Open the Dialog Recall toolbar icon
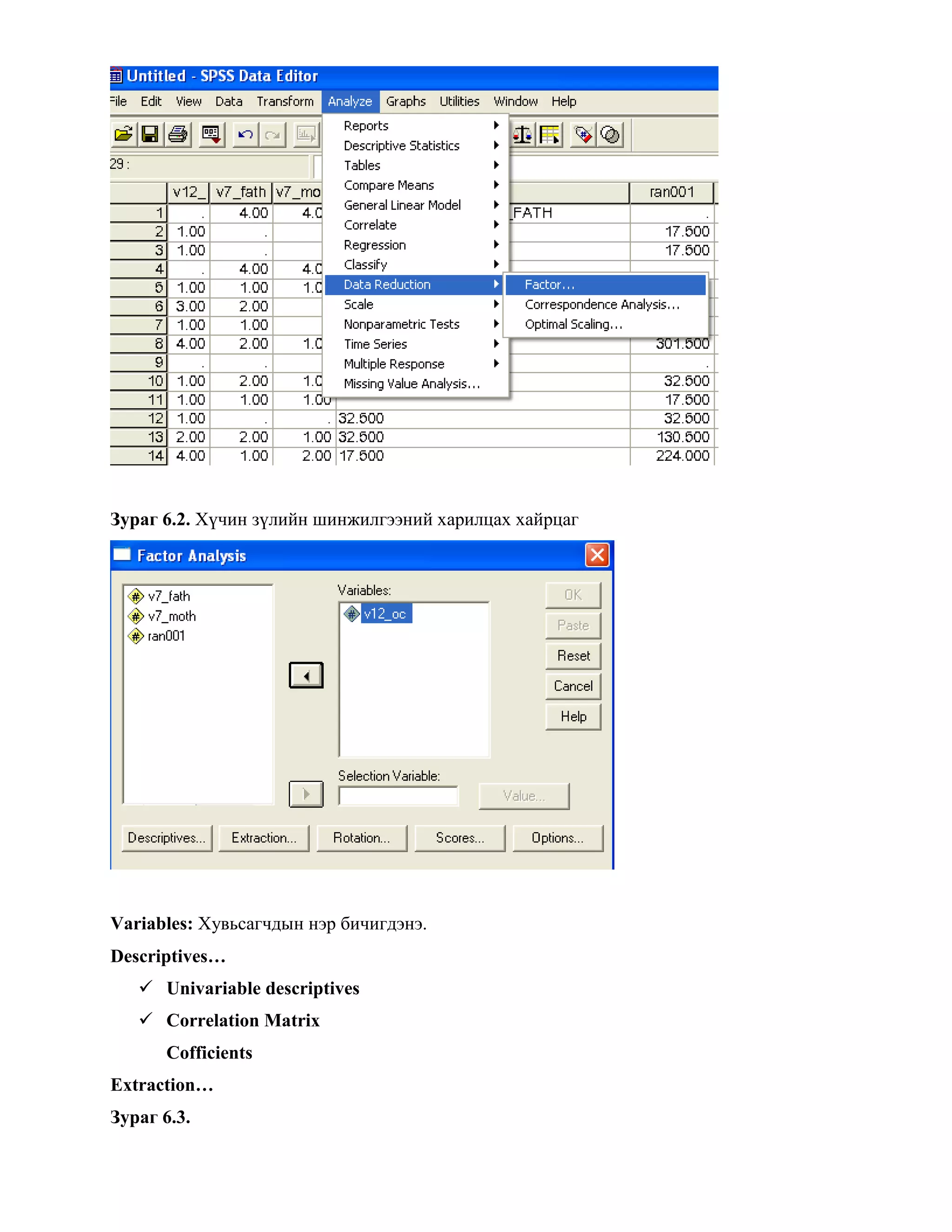The image size is (952, 1232). [212, 134]
